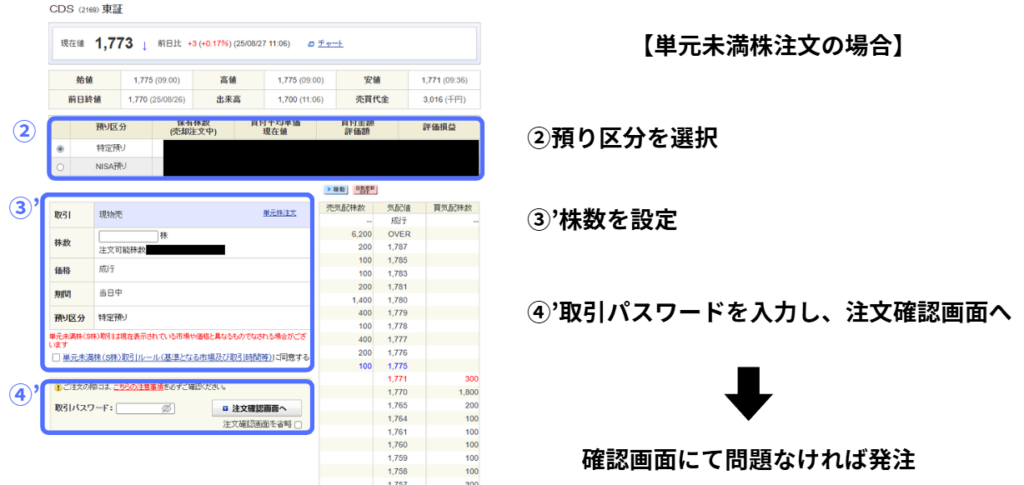1024x485 pixels.
Task: Select red price 1,771 in the order book
Action: point(398,379)
